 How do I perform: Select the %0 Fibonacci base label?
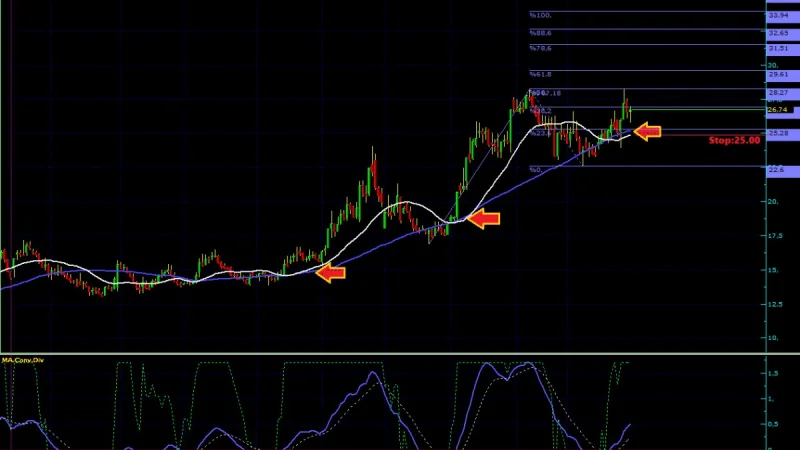click(x=536, y=169)
